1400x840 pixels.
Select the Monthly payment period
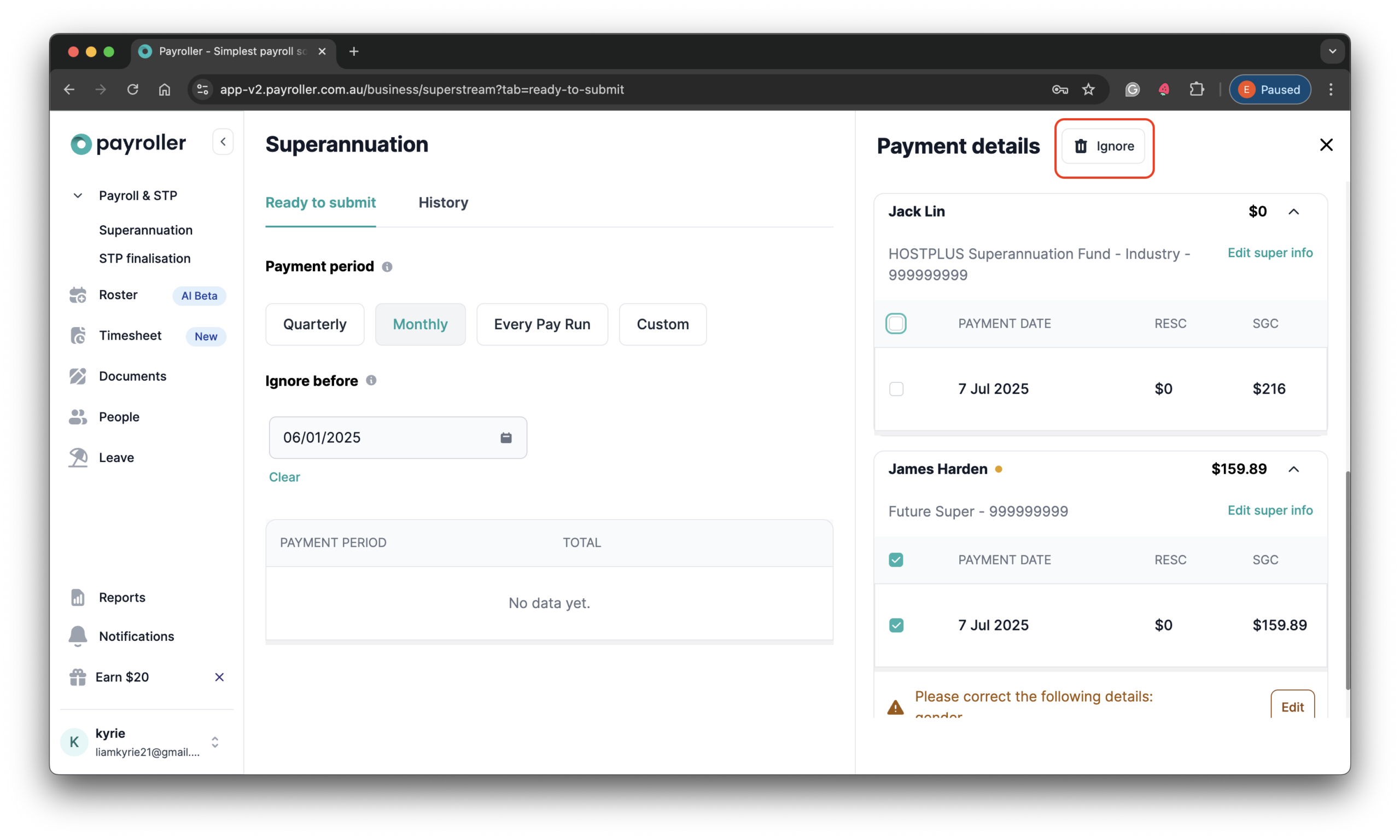pyautogui.click(x=421, y=324)
